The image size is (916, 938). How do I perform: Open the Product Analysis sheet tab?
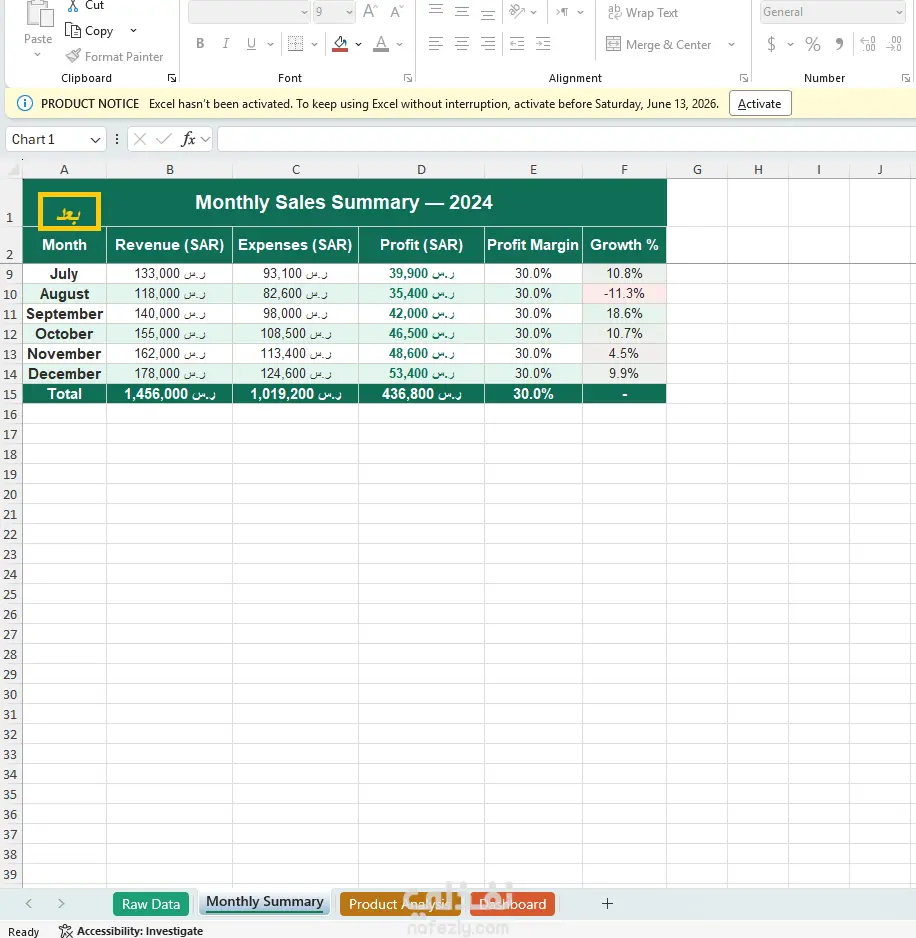(x=400, y=904)
